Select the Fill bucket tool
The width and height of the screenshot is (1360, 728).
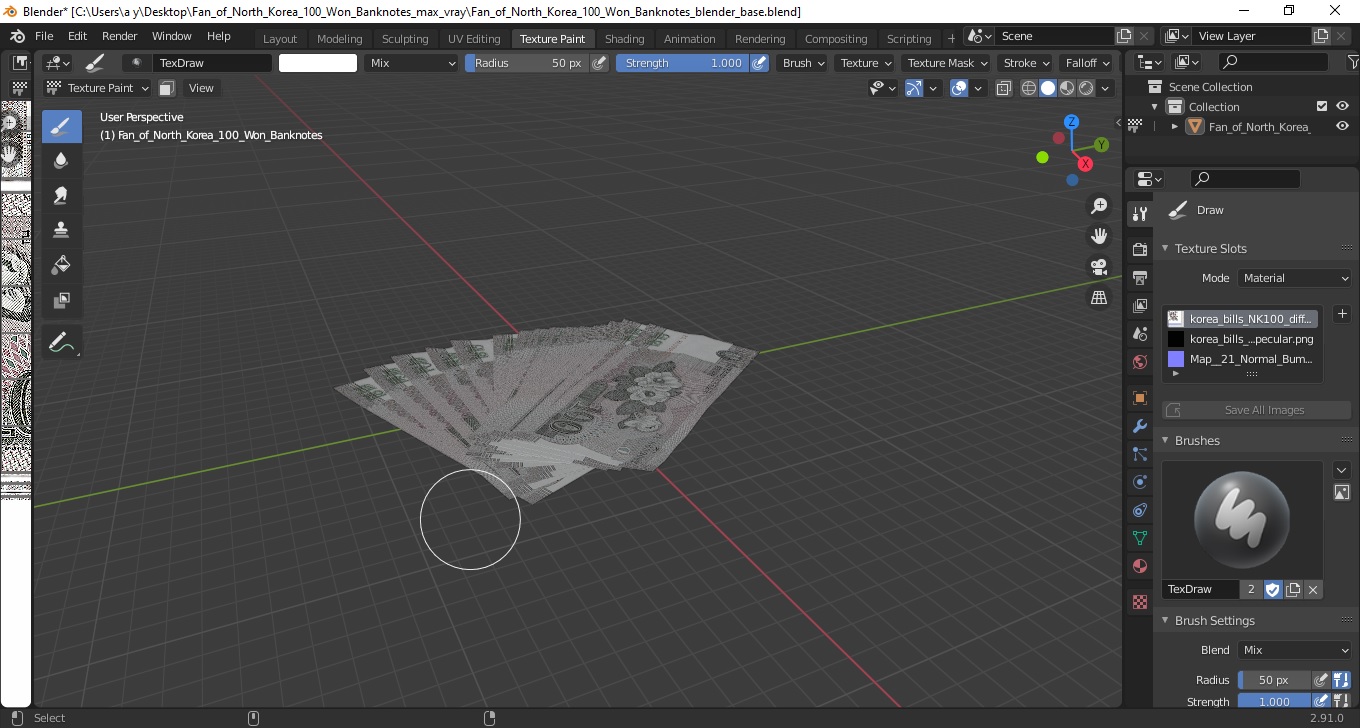61,265
